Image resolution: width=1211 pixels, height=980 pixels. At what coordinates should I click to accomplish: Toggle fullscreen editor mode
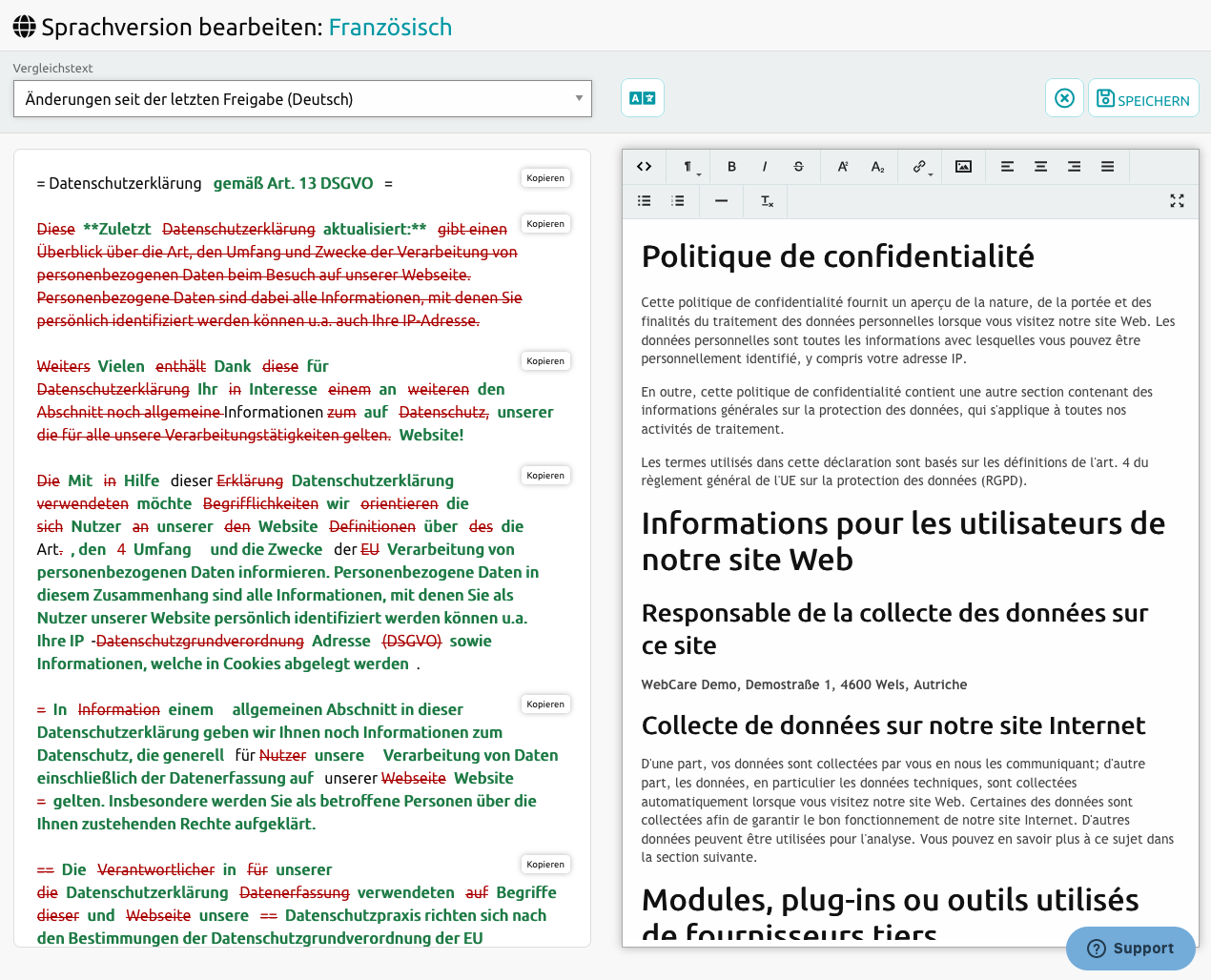1177,201
